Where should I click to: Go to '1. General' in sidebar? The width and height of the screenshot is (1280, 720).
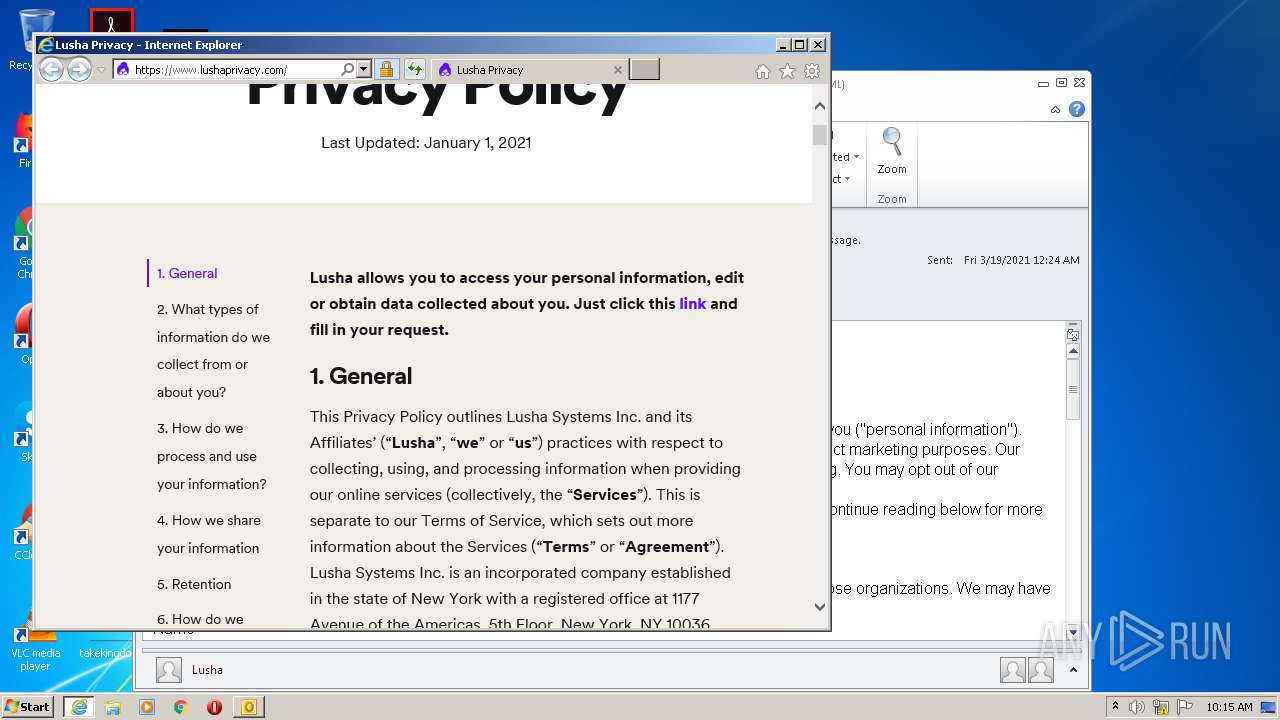click(x=187, y=273)
